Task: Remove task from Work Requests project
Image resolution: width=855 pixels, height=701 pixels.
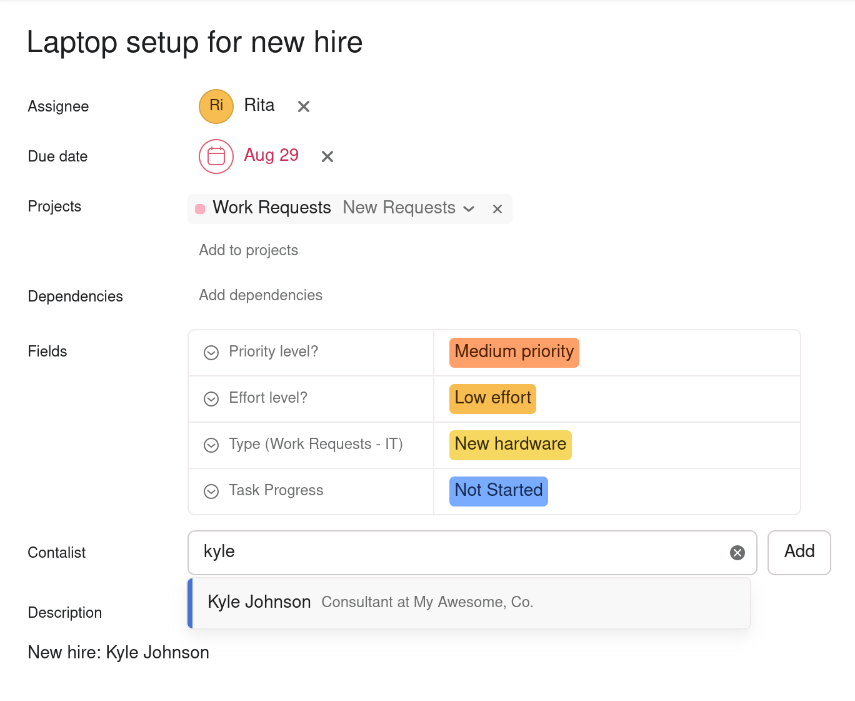Action: pyautogui.click(x=497, y=209)
